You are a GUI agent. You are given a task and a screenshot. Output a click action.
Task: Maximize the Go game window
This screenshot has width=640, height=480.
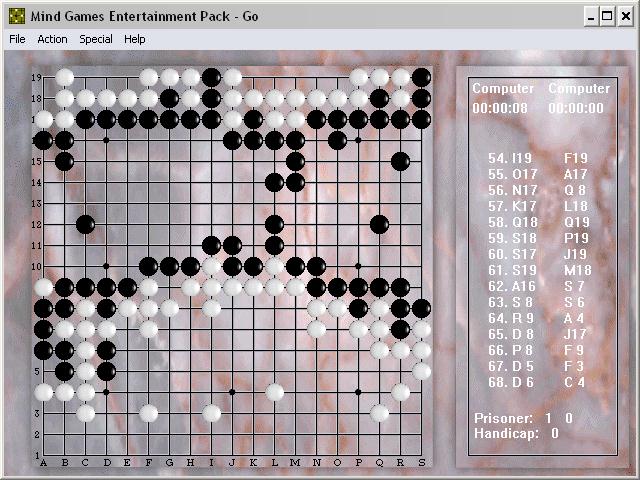pyautogui.click(x=607, y=17)
